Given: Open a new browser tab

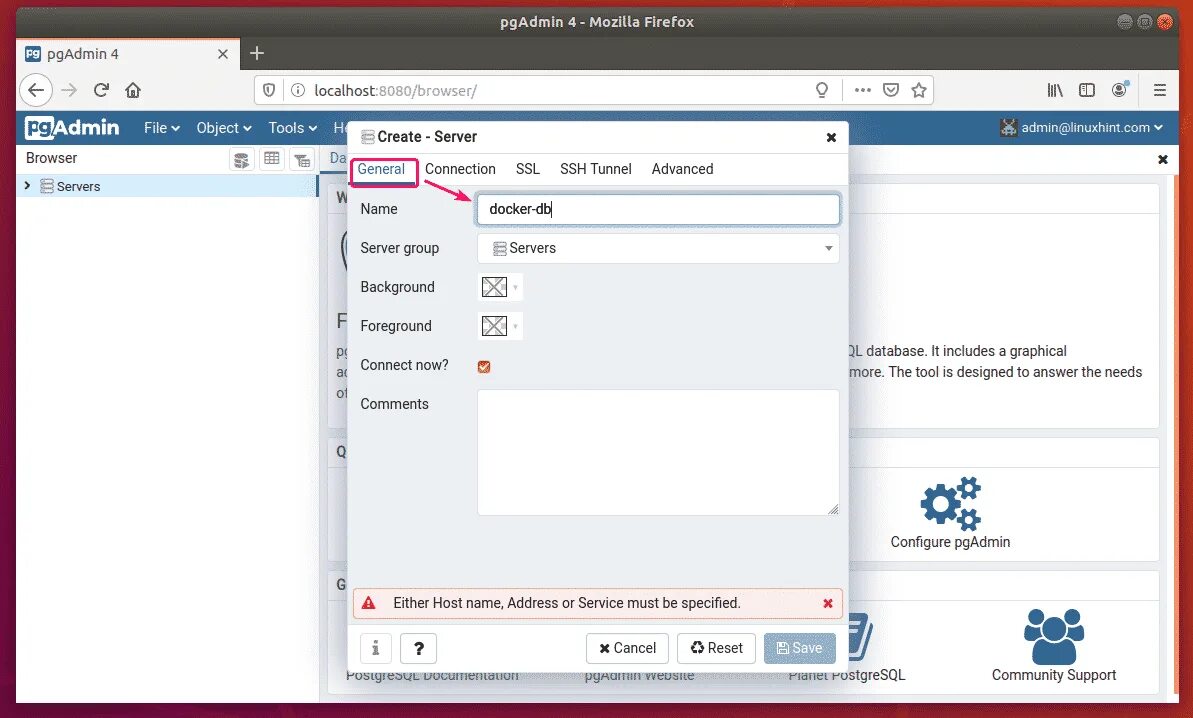Looking at the screenshot, I should tap(257, 53).
